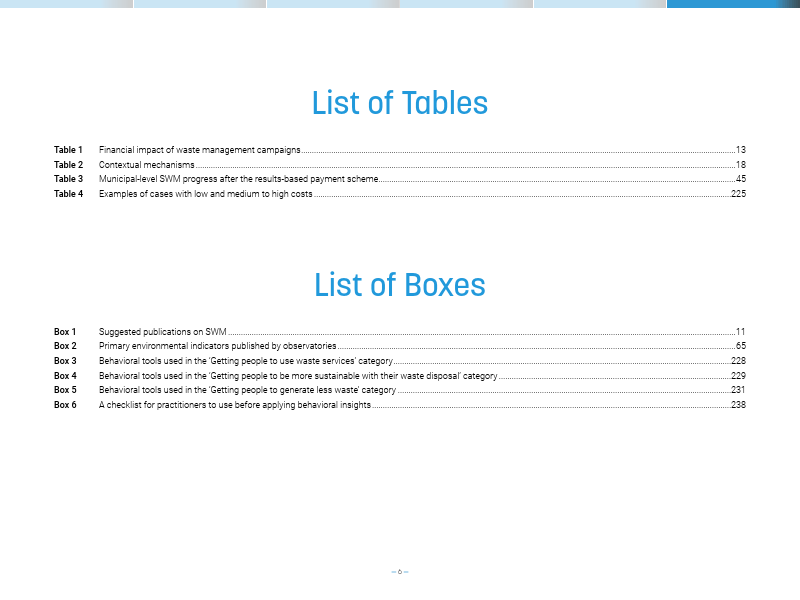Open Table 1 financial impact of campaigns entry

pyautogui.click(x=199, y=149)
